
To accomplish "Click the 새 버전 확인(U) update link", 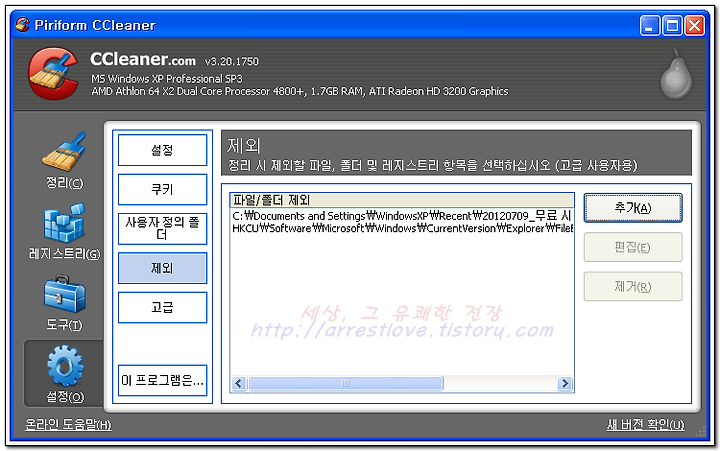I will pyautogui.click(x=645, y=424).
